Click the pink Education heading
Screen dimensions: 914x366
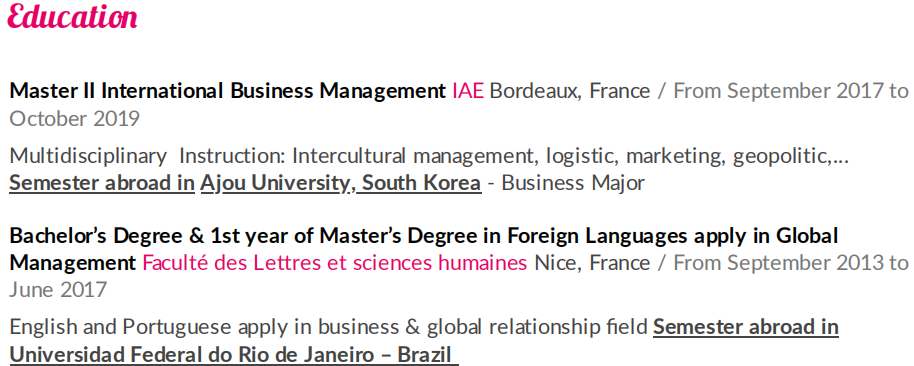[72, 16]
